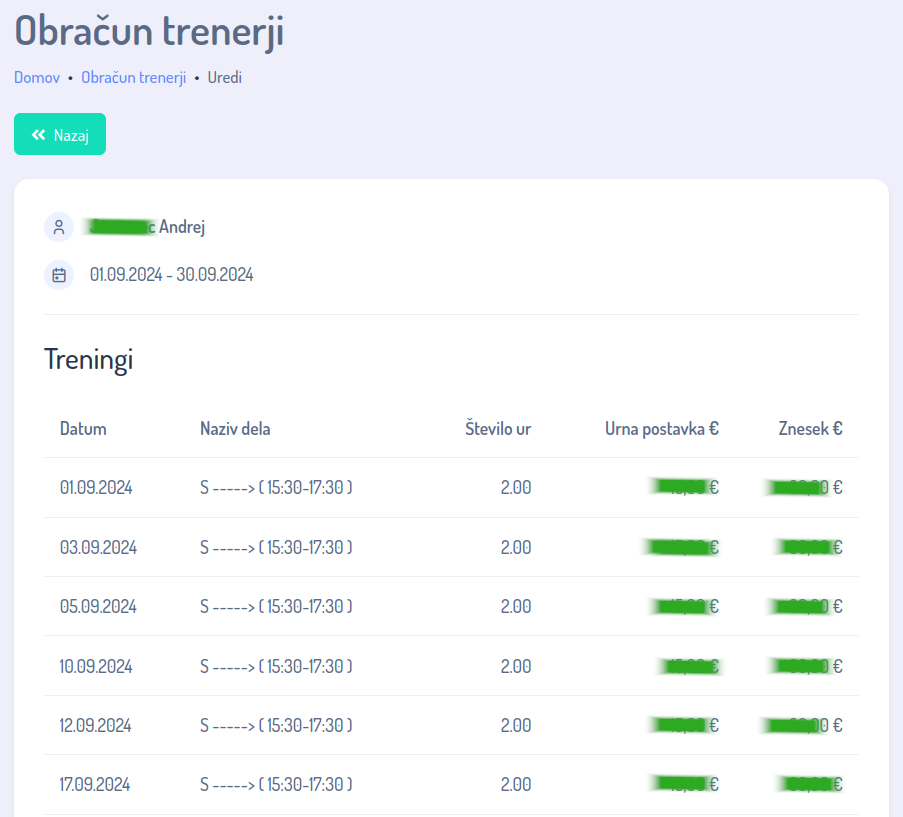The image size is (903, 817).
Task: Click the Uredi breadcrumb item
Action: point(225,77)
